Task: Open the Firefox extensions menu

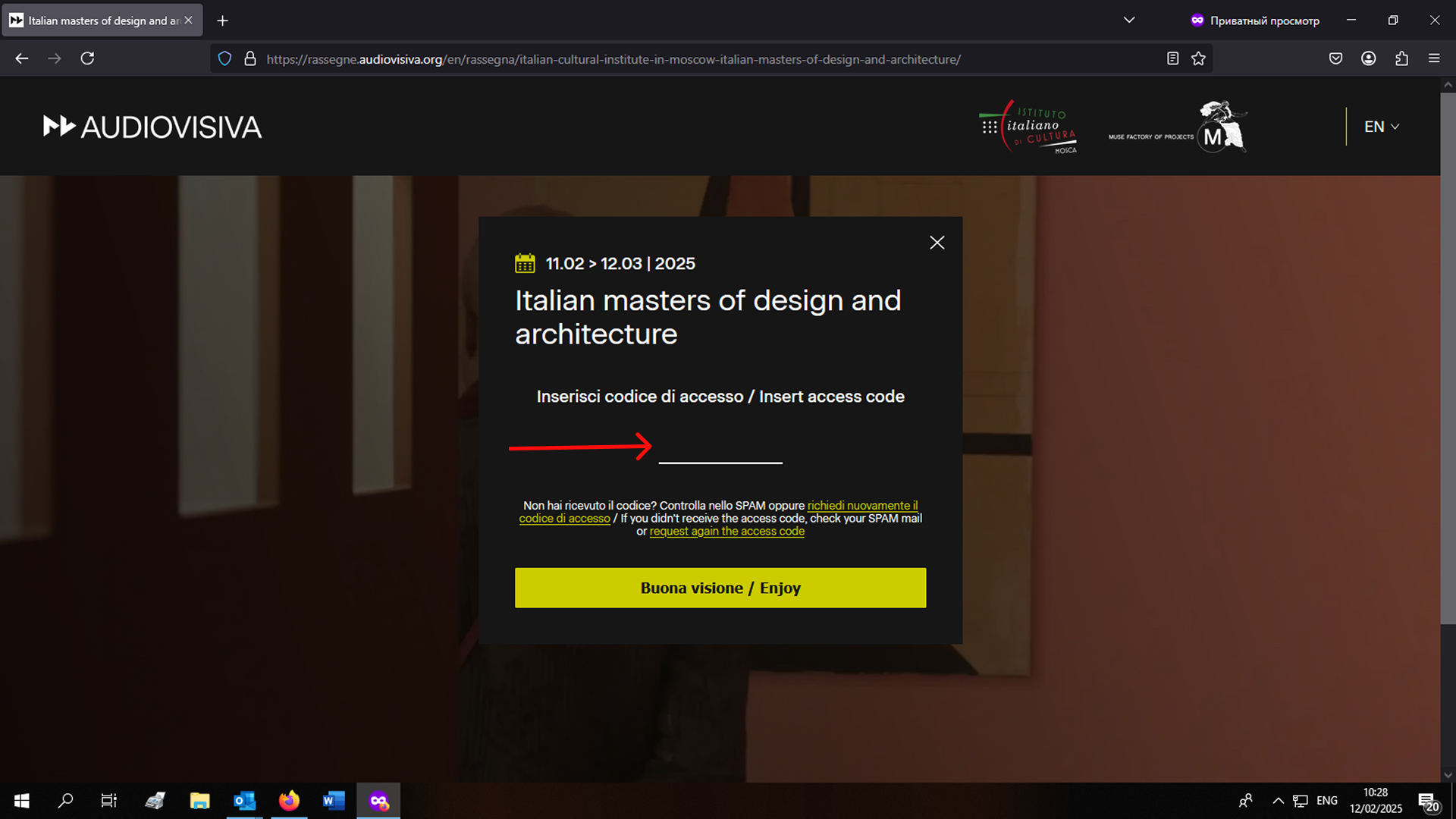Action: point(1401,59)
